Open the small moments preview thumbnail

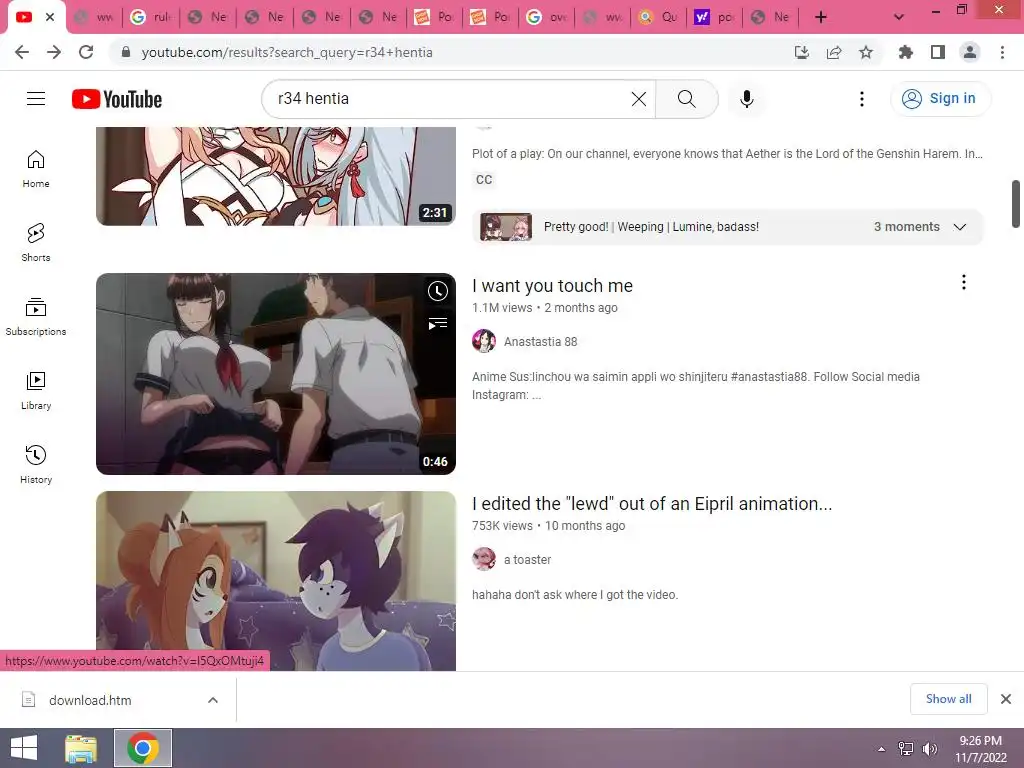[x=506, y=227]
